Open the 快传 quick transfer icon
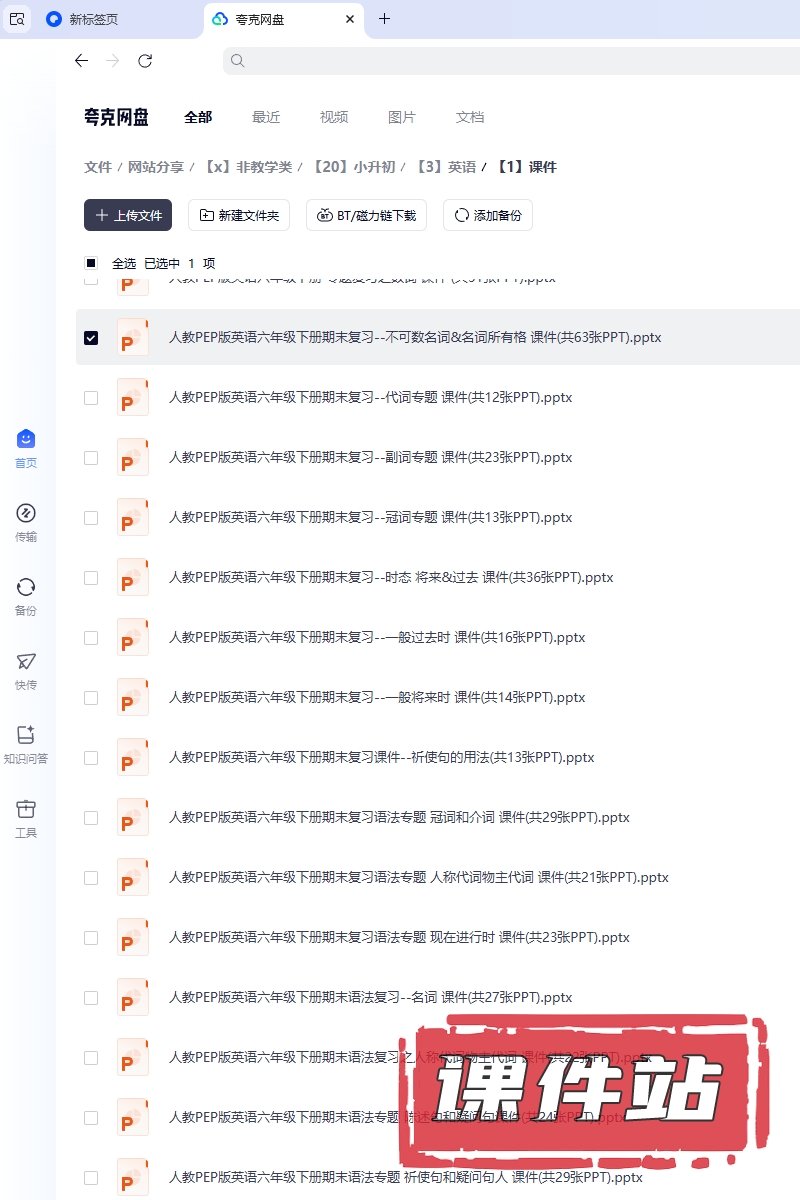The height and width of the screenshot is (1200, 800). tap(26, 662)
